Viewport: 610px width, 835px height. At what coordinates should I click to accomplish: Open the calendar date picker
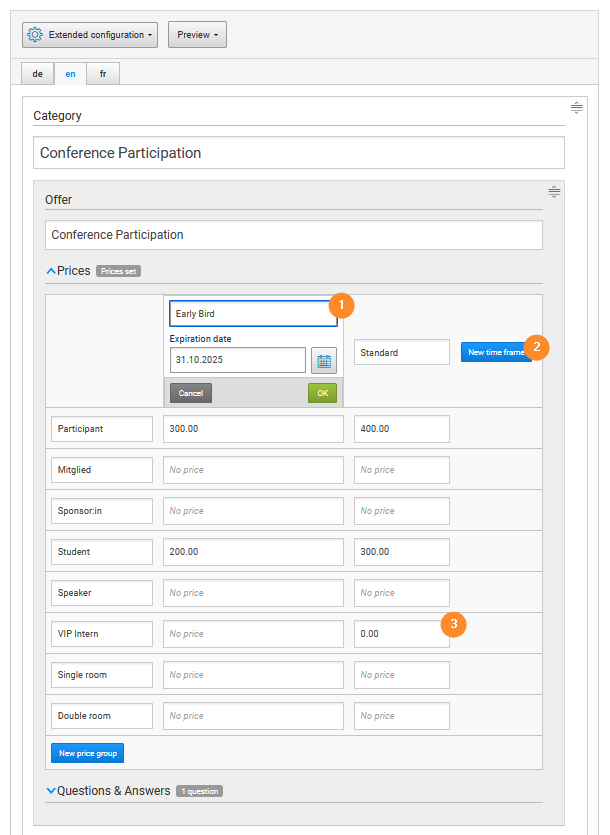(x=323, y=360)
